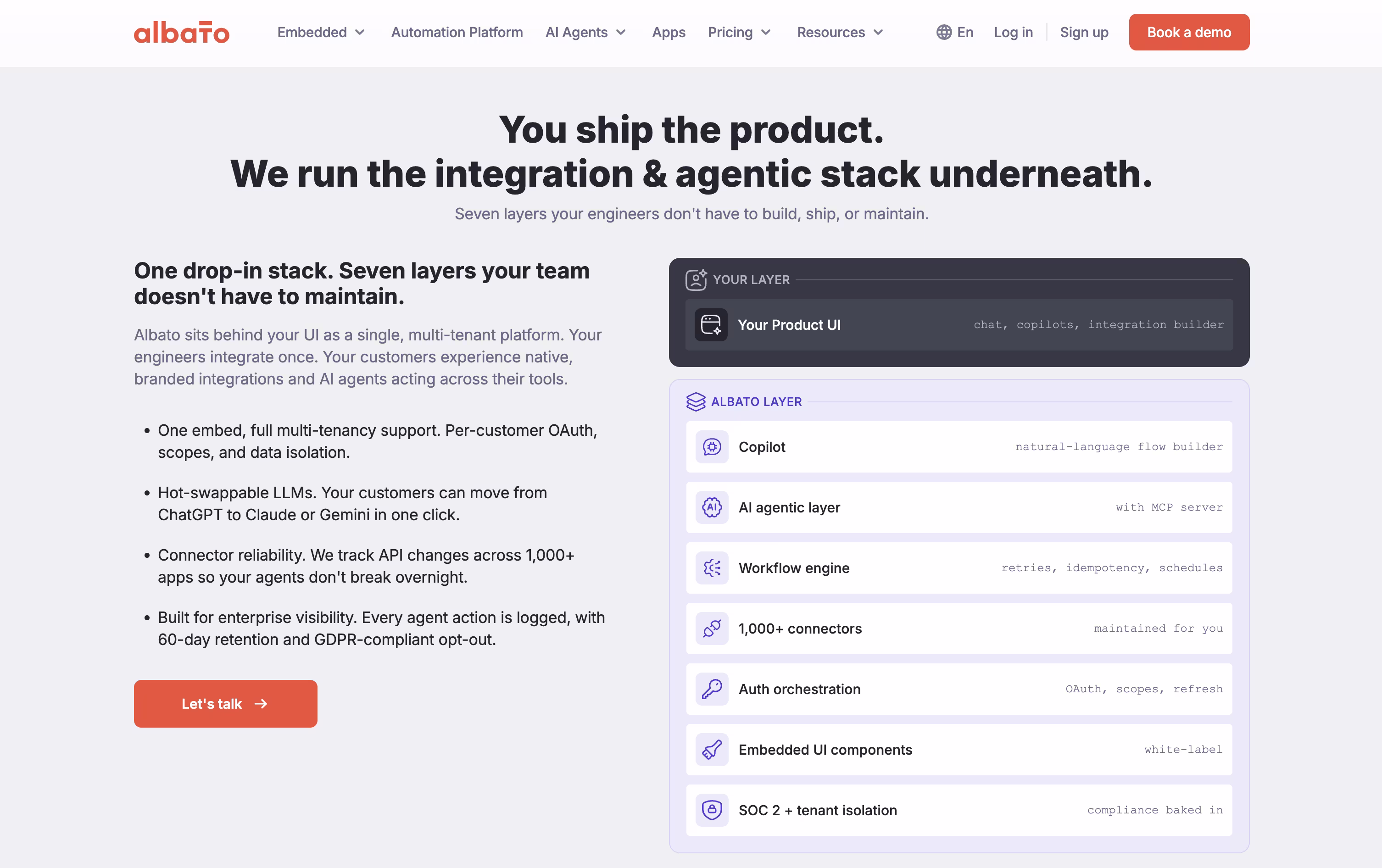1382x868 pixels.
Task: Click the arrow in Let's talk button
Action: pyautogui.click(x=261, y=704)
